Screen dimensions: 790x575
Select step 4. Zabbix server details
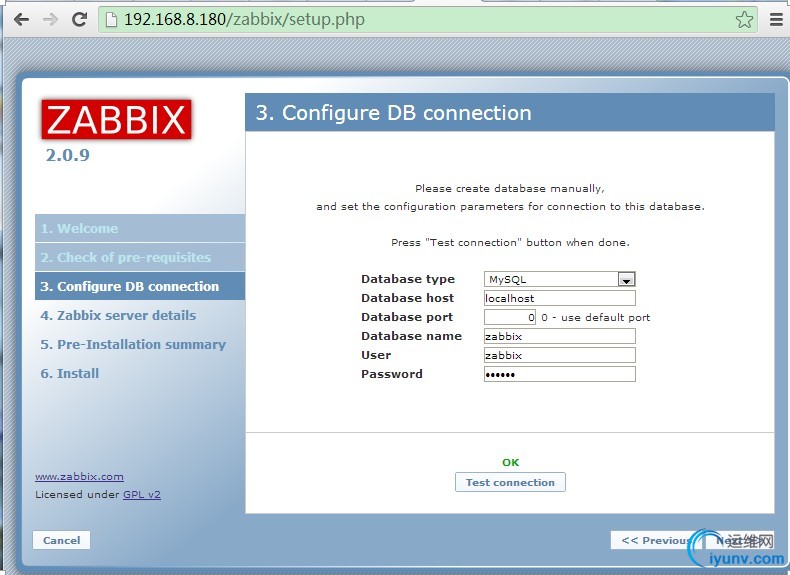pos(118,315)
